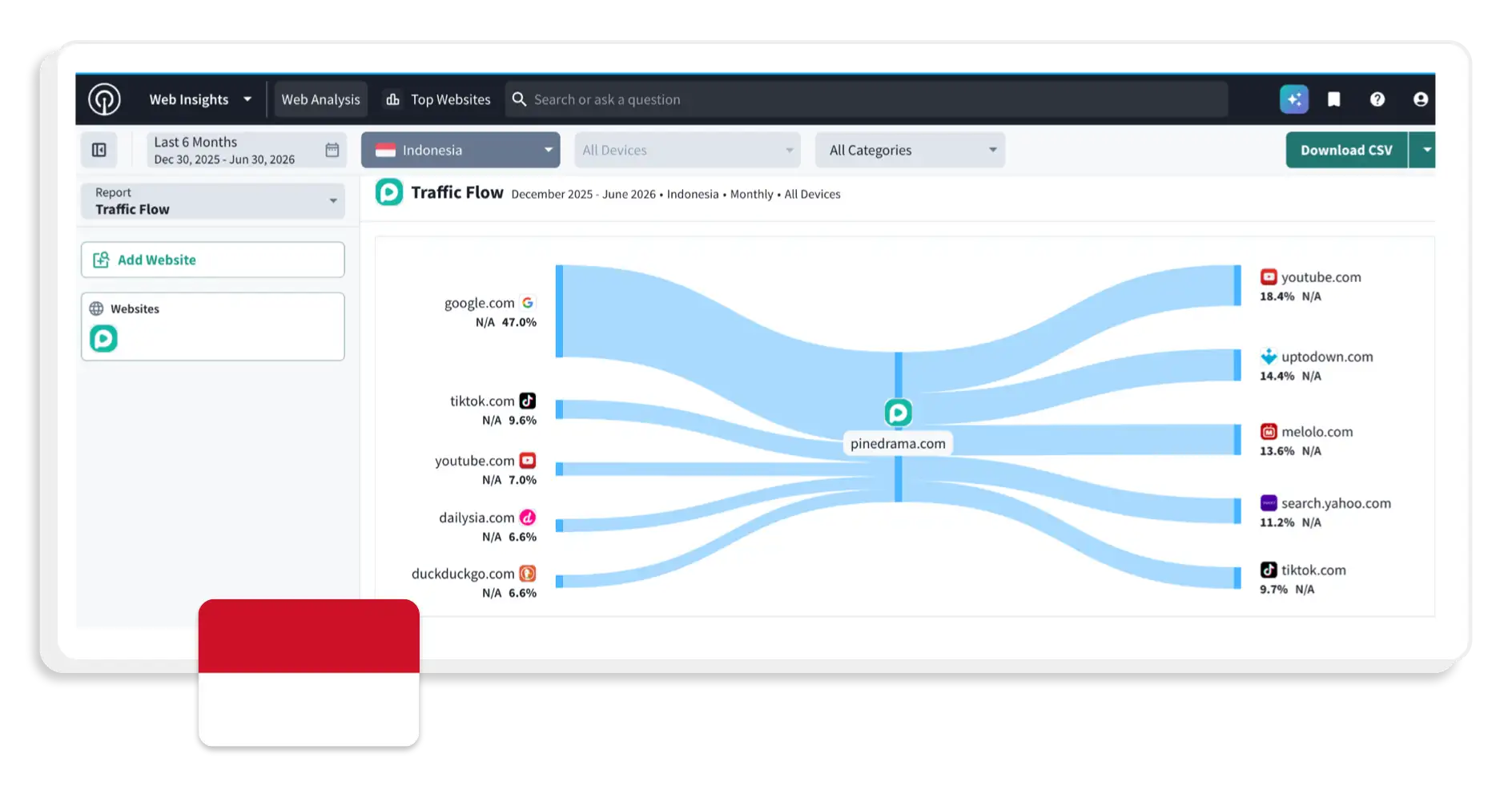Click the pinedrama.com center label
1512x798 pixels.
[x=898, y=444]
